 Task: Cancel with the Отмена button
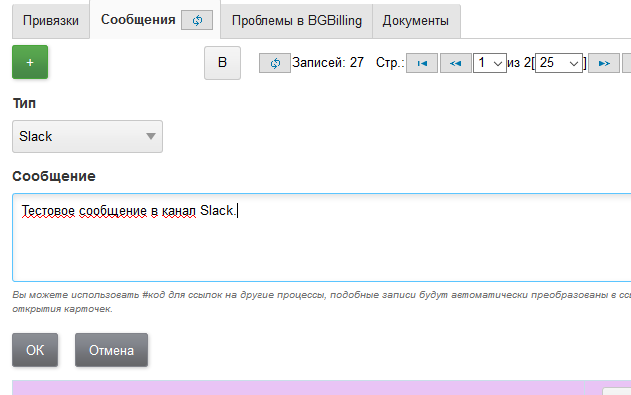point(111,350)
